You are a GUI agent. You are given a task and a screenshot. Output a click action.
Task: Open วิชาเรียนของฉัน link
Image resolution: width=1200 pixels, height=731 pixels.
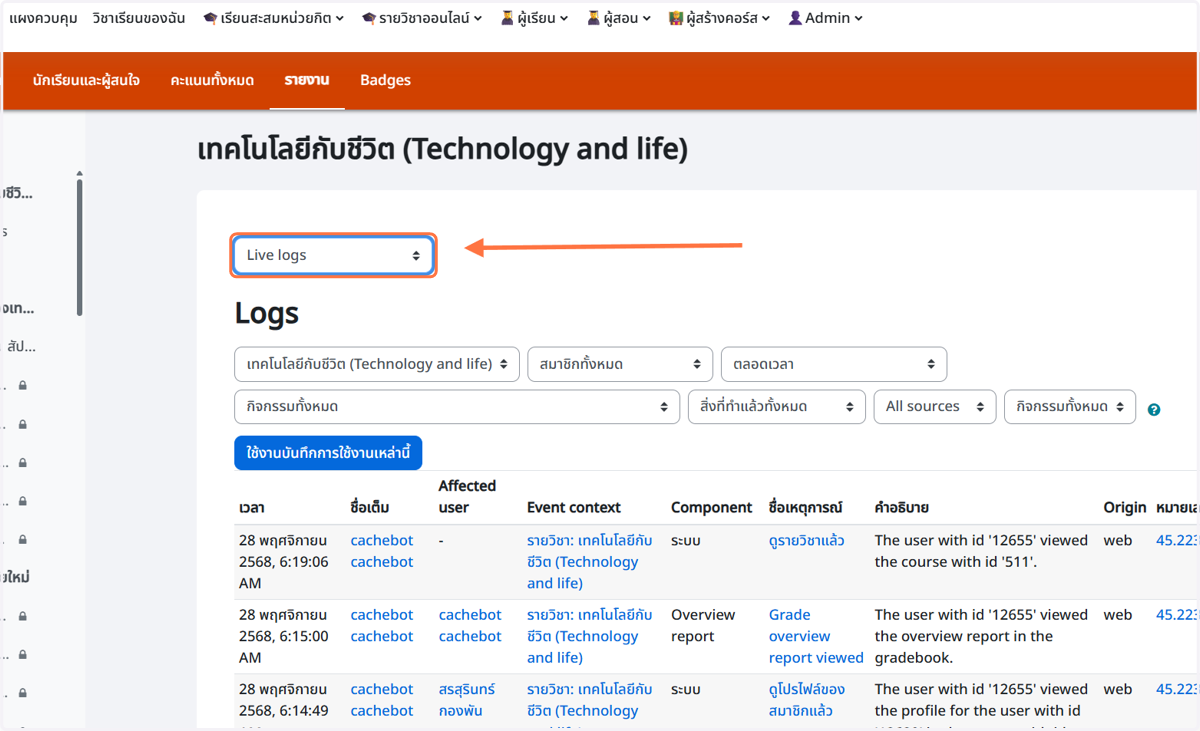click(x=139, y=18)
